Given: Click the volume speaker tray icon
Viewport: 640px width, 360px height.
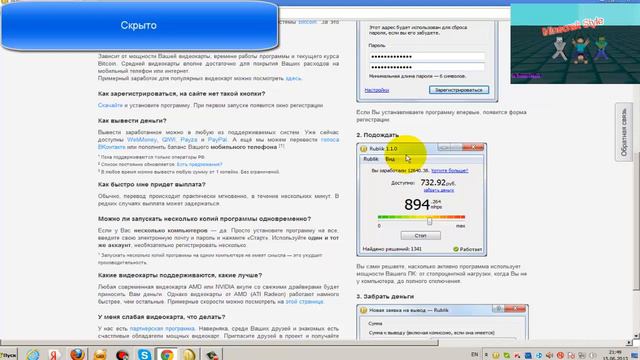Looking at the screenshot, I should pos(549,356).
